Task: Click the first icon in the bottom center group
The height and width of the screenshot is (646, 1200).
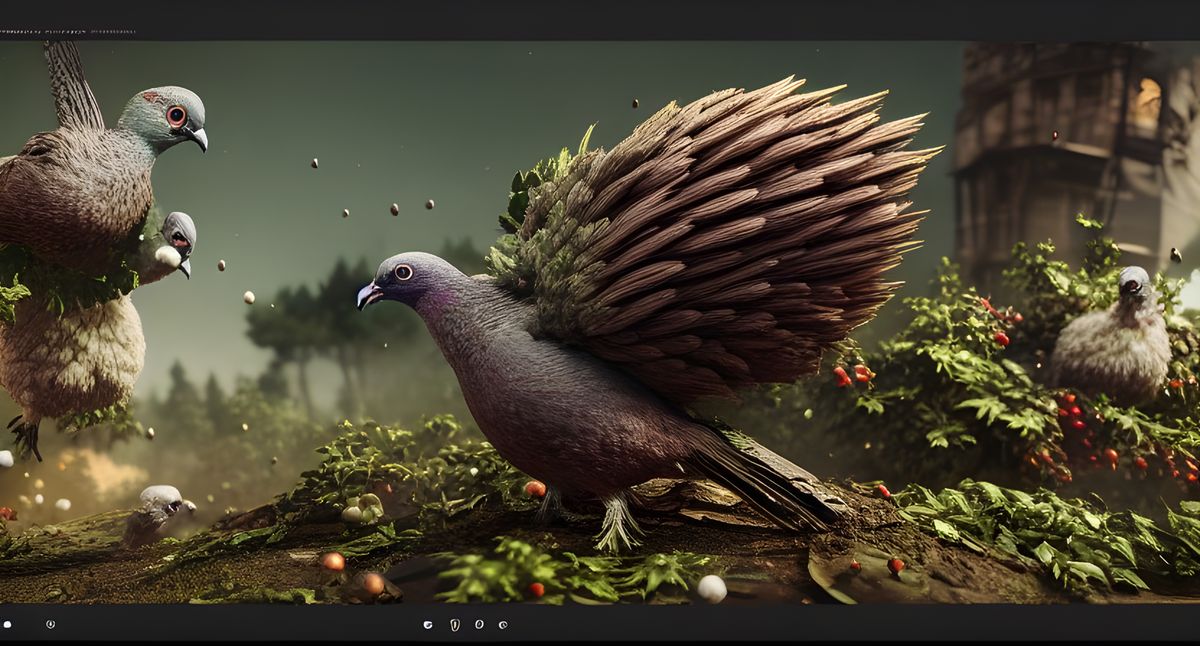Action: [428, 624]
